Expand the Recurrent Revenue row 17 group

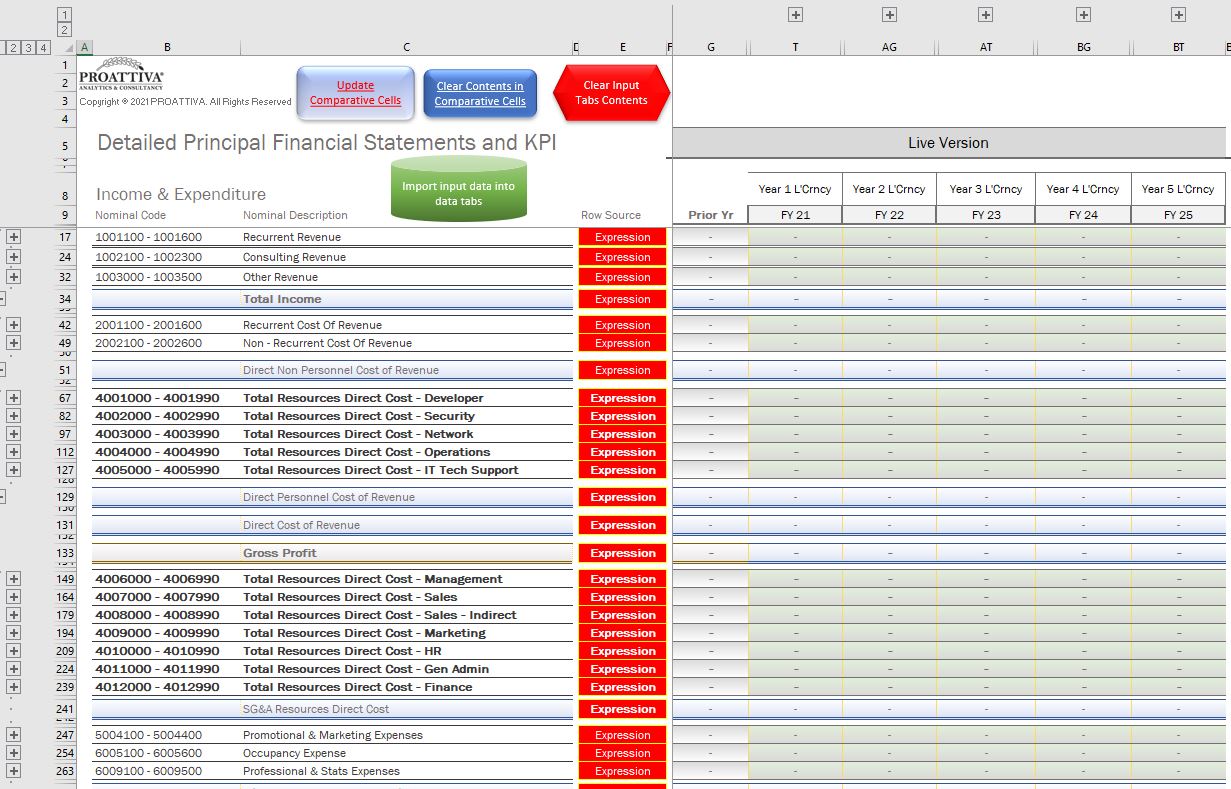point(14,237)
